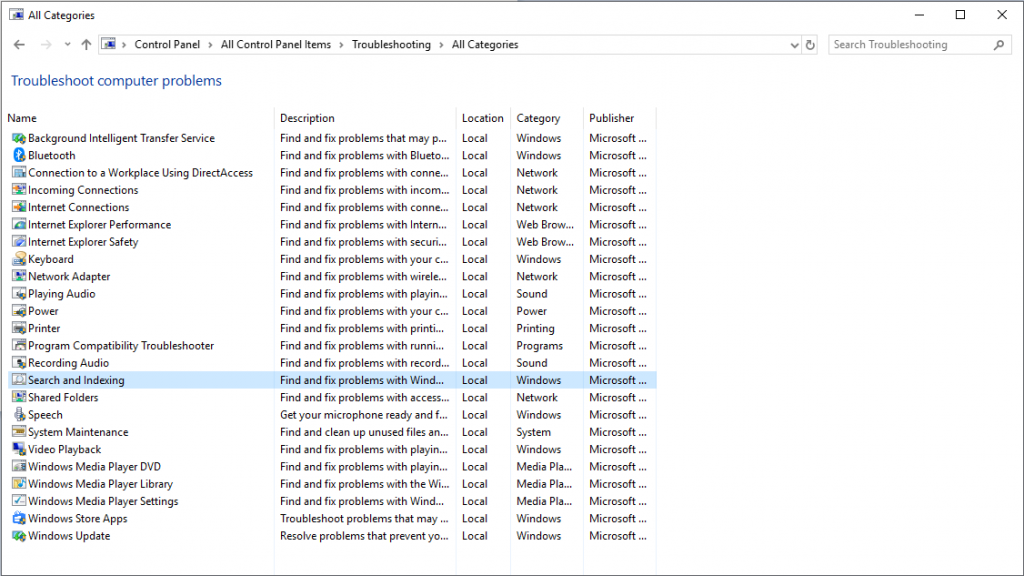This screenshot has width=1024, height=576.
Task: Expand chevron after Troubleshooting breadcrumb
Action: [441, 45]
